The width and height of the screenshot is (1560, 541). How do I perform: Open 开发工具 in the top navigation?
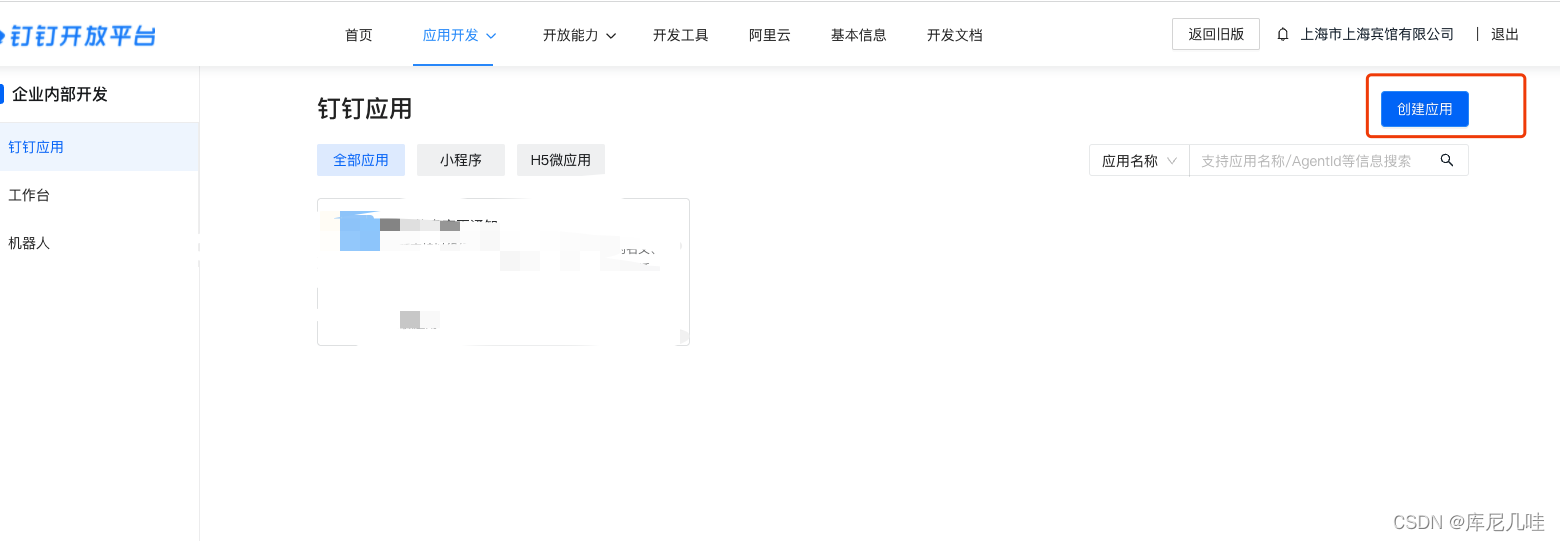pos(680,35)
